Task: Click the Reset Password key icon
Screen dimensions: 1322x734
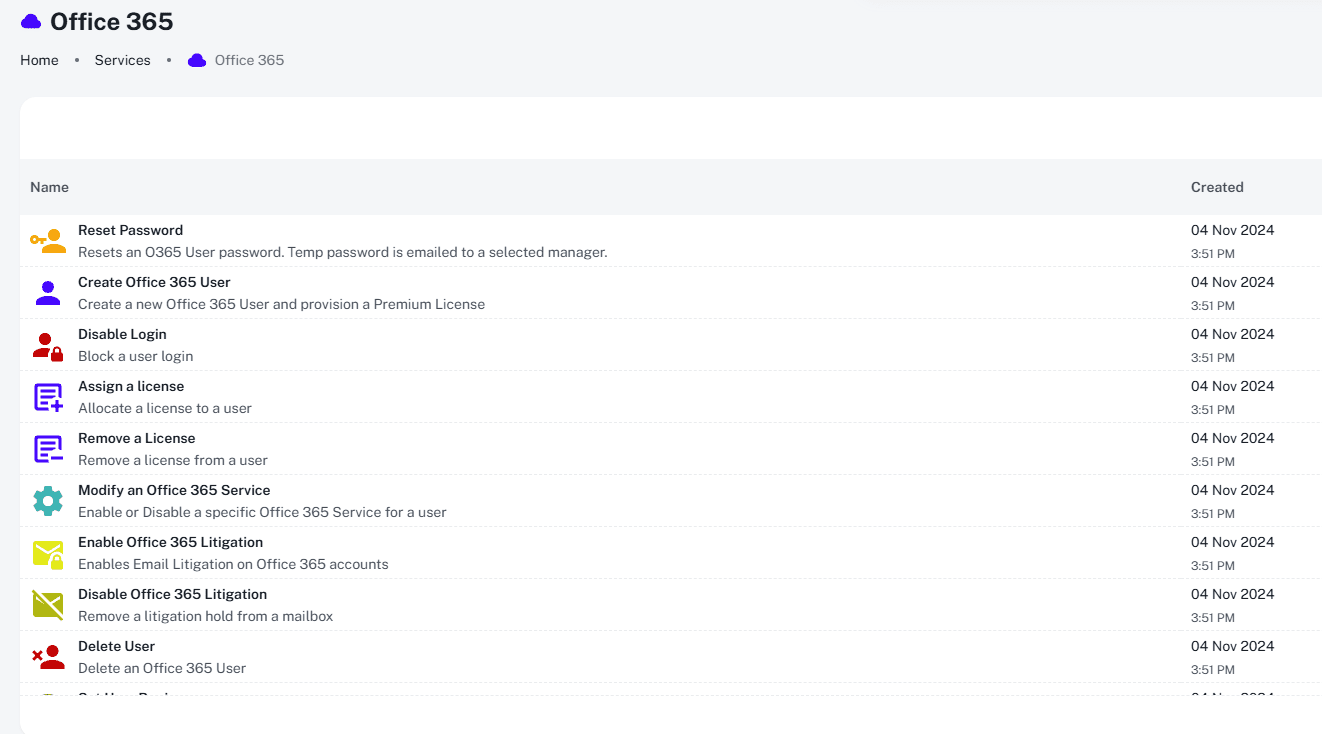Action: pyautogui.click(x=47, y=240)
